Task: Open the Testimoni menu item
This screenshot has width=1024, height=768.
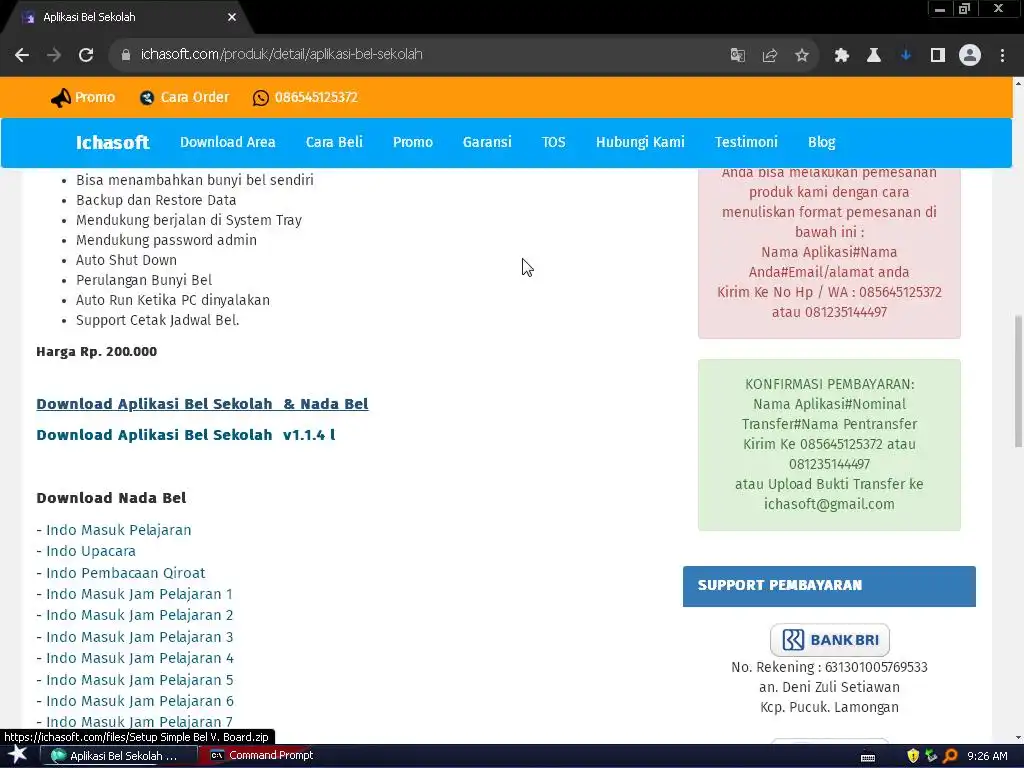Action: click(746, 142)
